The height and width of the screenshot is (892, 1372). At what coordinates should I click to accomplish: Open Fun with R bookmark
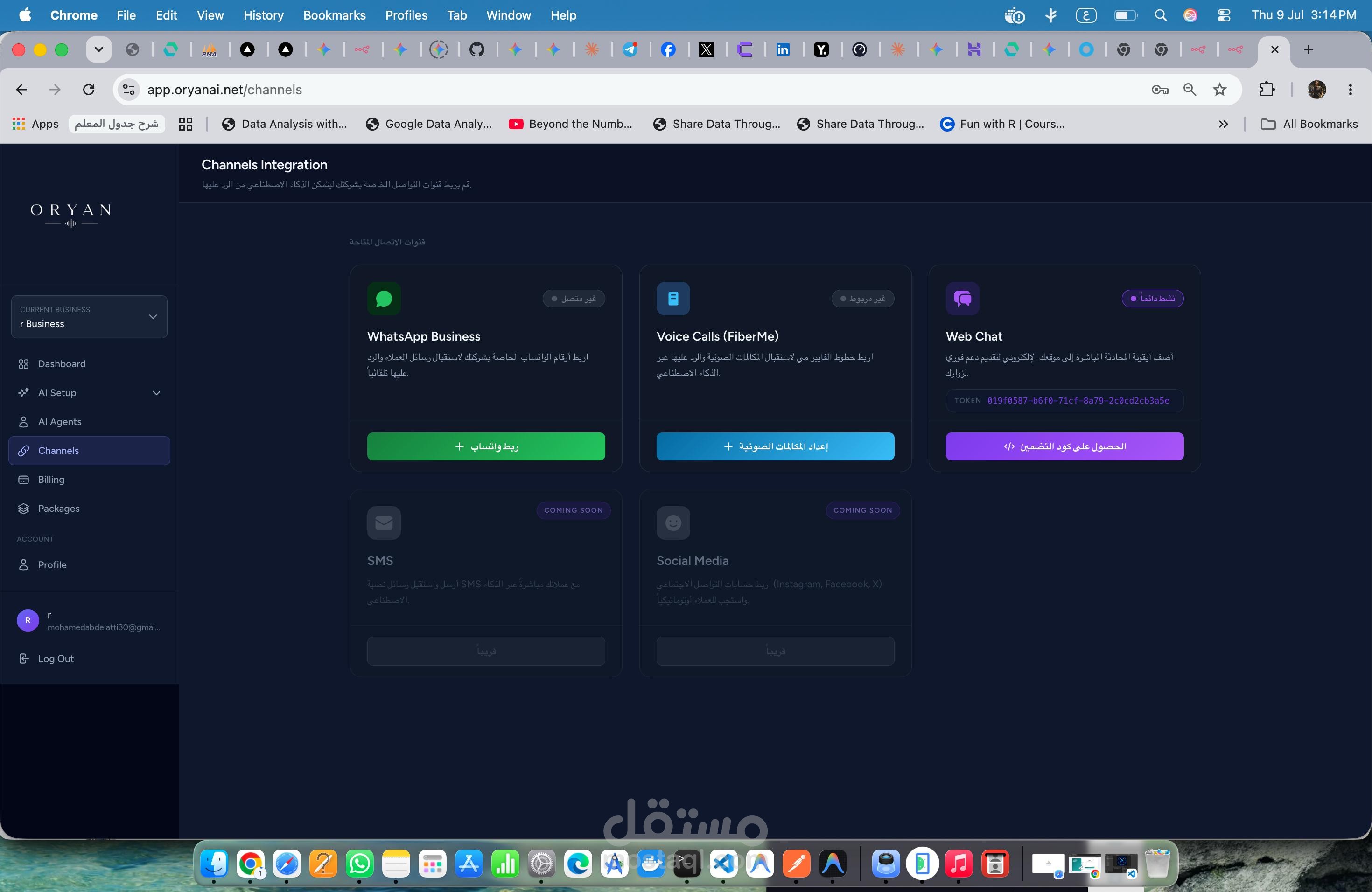(x=1002, y=124)
